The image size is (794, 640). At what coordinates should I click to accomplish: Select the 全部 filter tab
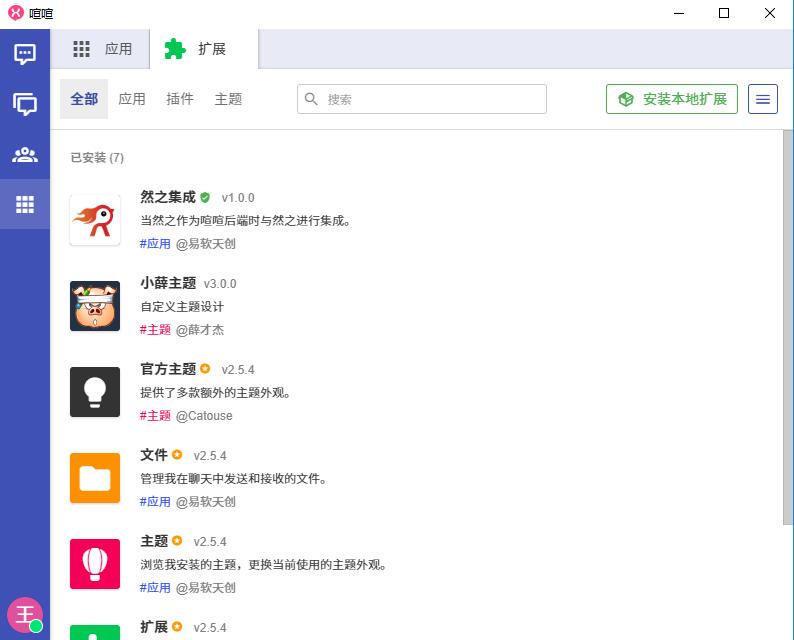coord(84,99)
